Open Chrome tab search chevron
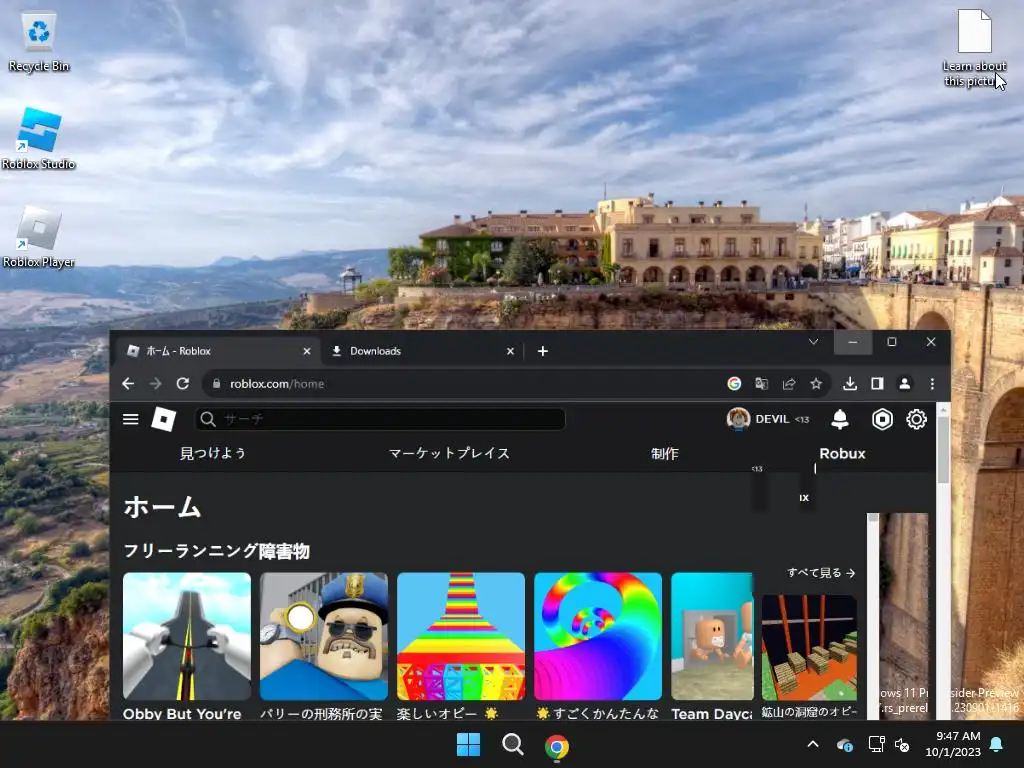Image resolution: width=1024 pixels, height=768 pixels. point(813,342)
